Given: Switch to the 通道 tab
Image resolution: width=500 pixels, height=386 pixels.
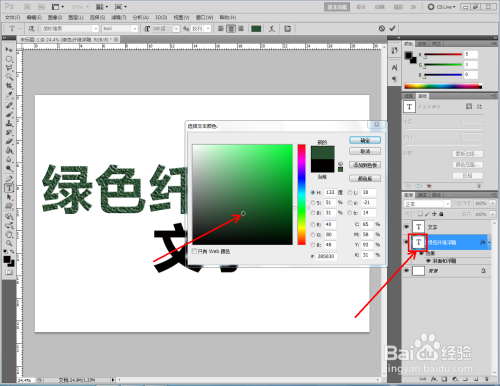Looking at the screenshot, I should [x=422, y=195].
